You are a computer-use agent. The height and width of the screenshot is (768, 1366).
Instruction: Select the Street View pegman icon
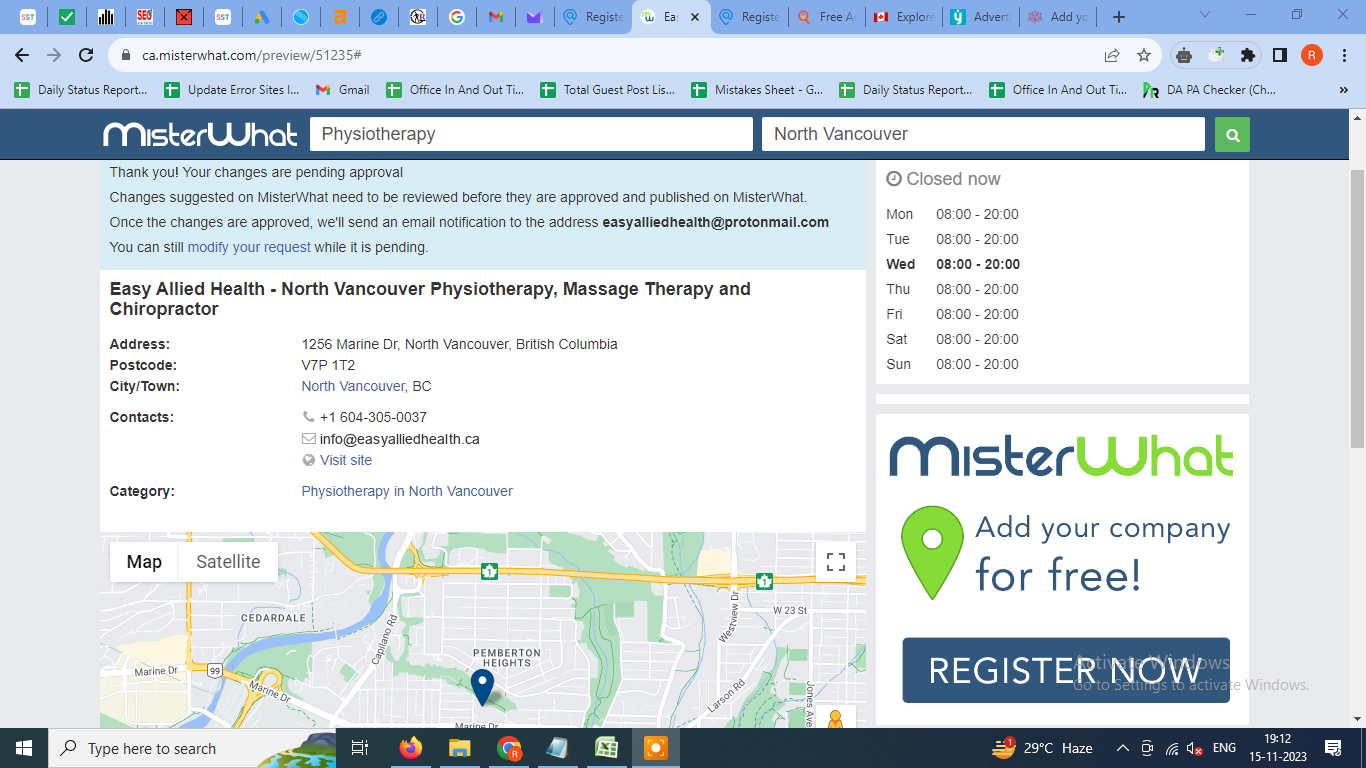(x=836, y=718)
